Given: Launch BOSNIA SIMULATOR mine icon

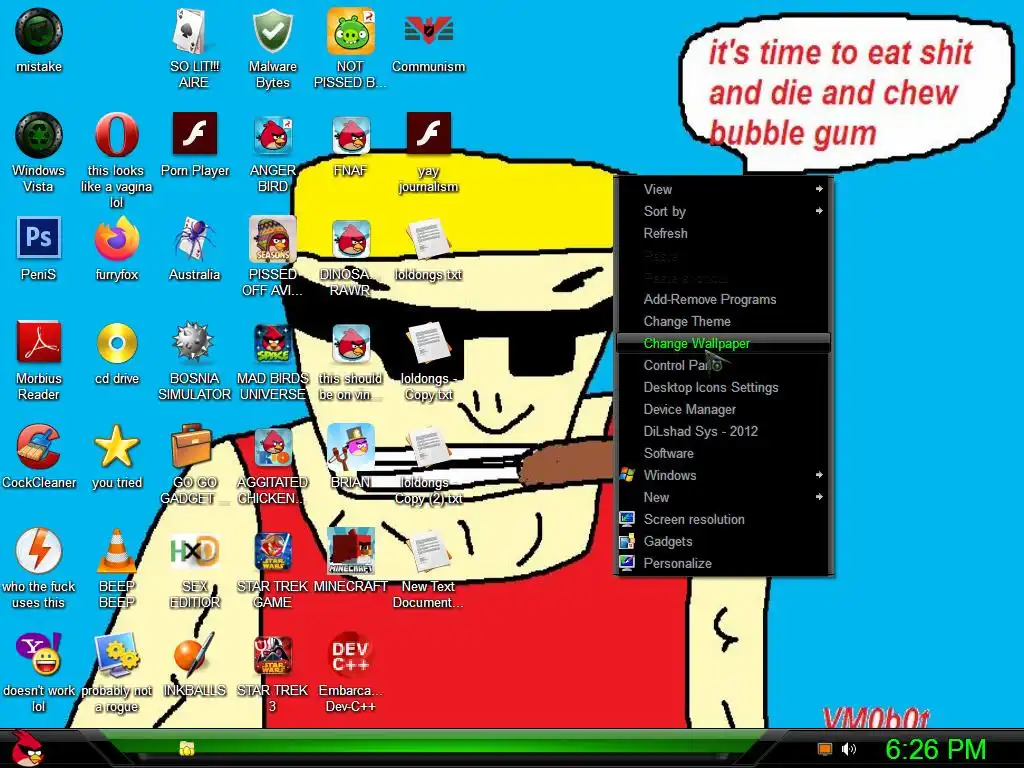Looking at the screenshot, I should pyautogui.click(x=194, y=343).
